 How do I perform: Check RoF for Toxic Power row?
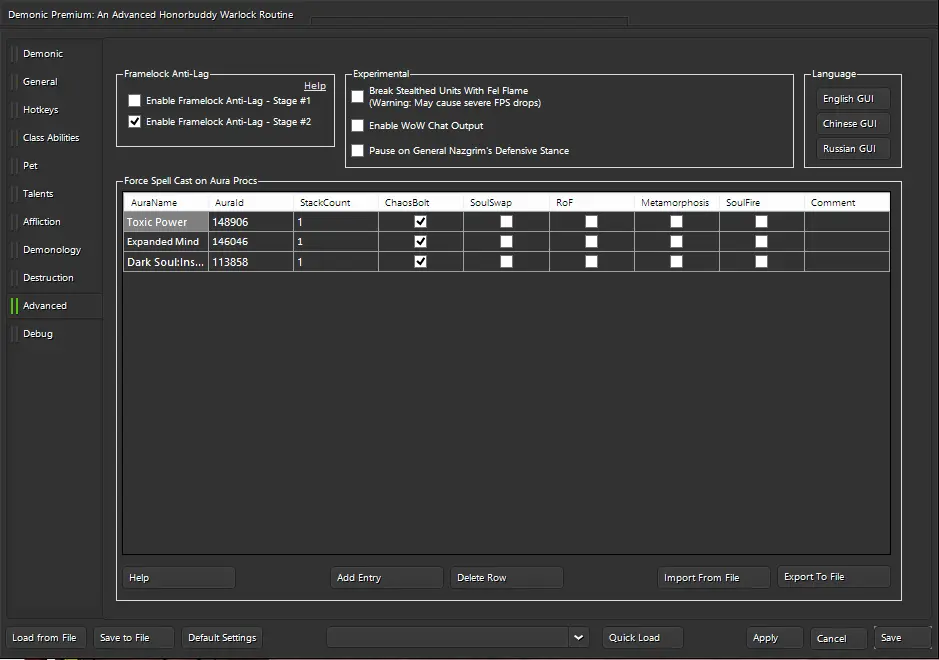coord(592,222)
